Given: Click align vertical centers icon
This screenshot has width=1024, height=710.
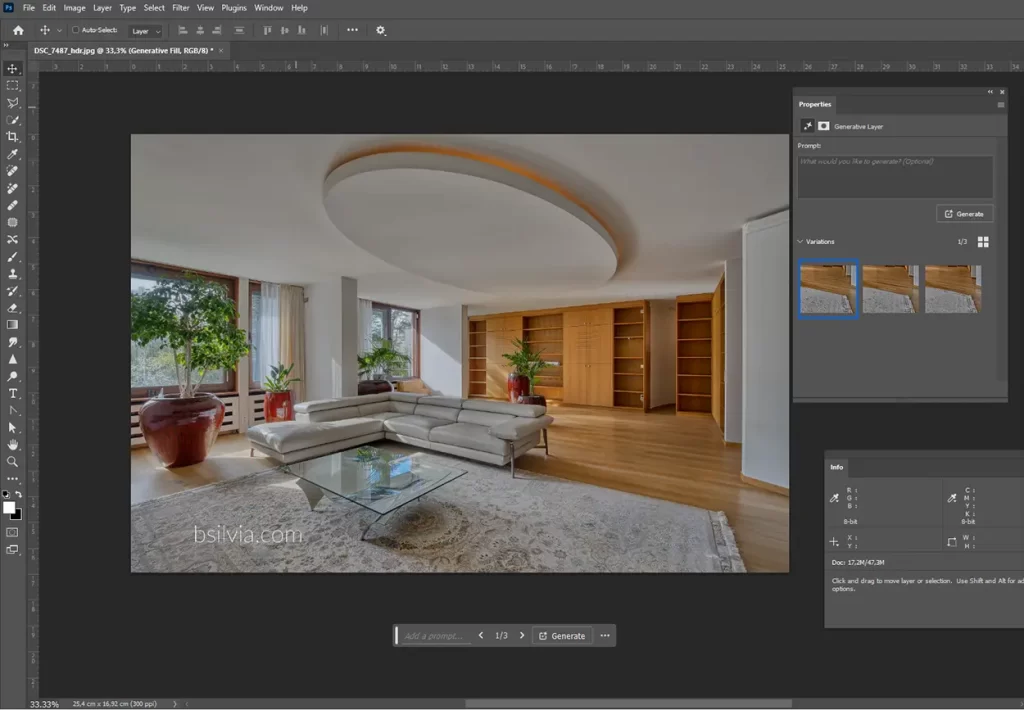Looking at the screenshot, I should click(x=285, y=30).
